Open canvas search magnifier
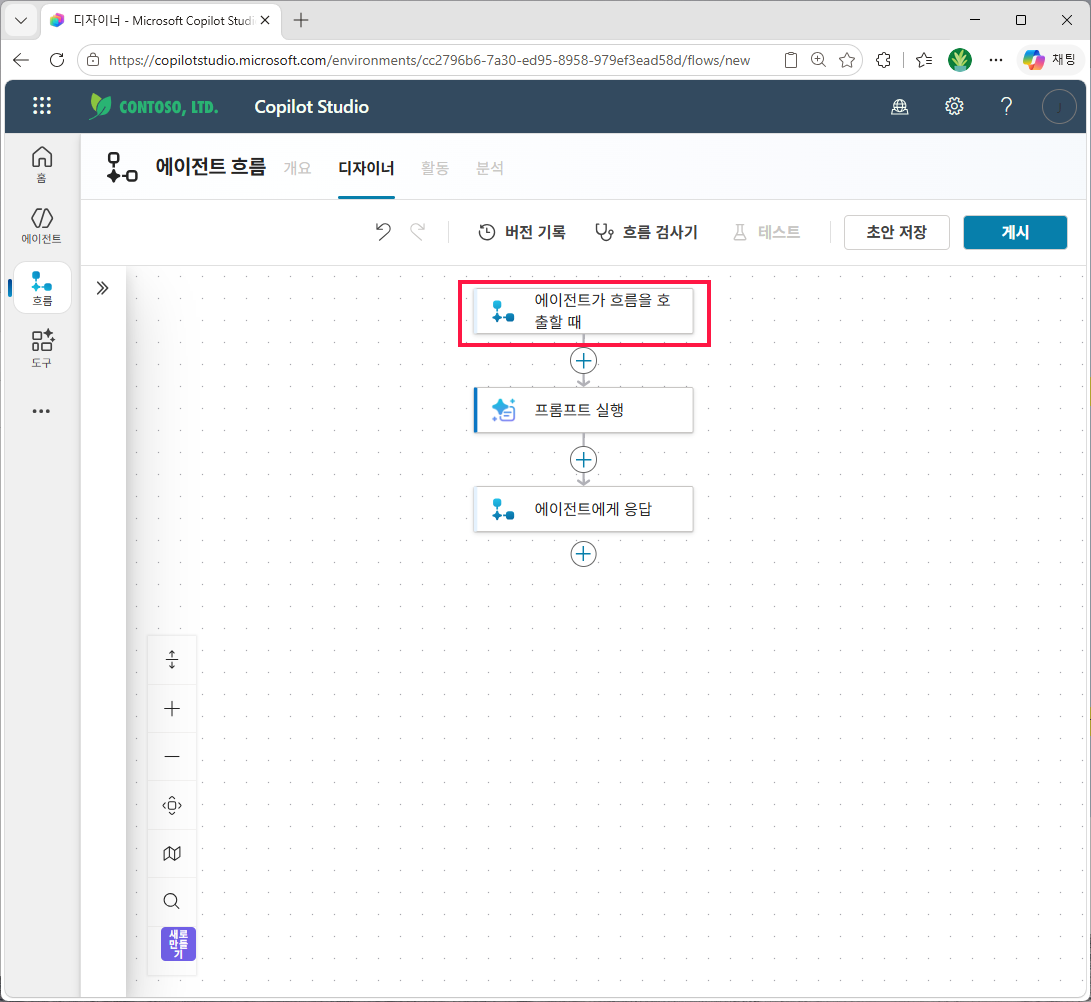 point(172,901)
